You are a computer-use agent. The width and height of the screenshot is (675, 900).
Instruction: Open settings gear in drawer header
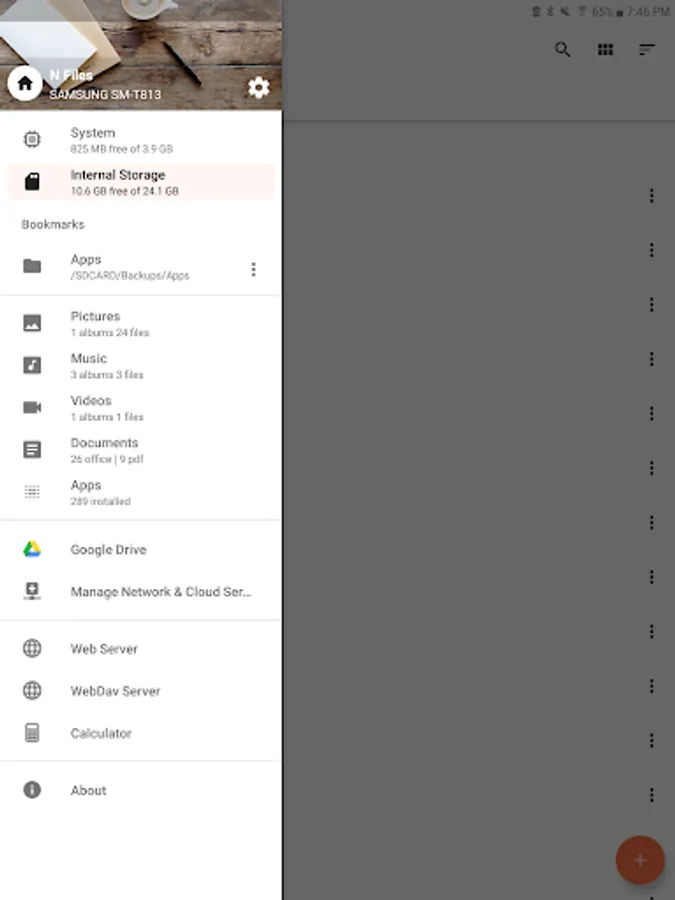[259, 87]
